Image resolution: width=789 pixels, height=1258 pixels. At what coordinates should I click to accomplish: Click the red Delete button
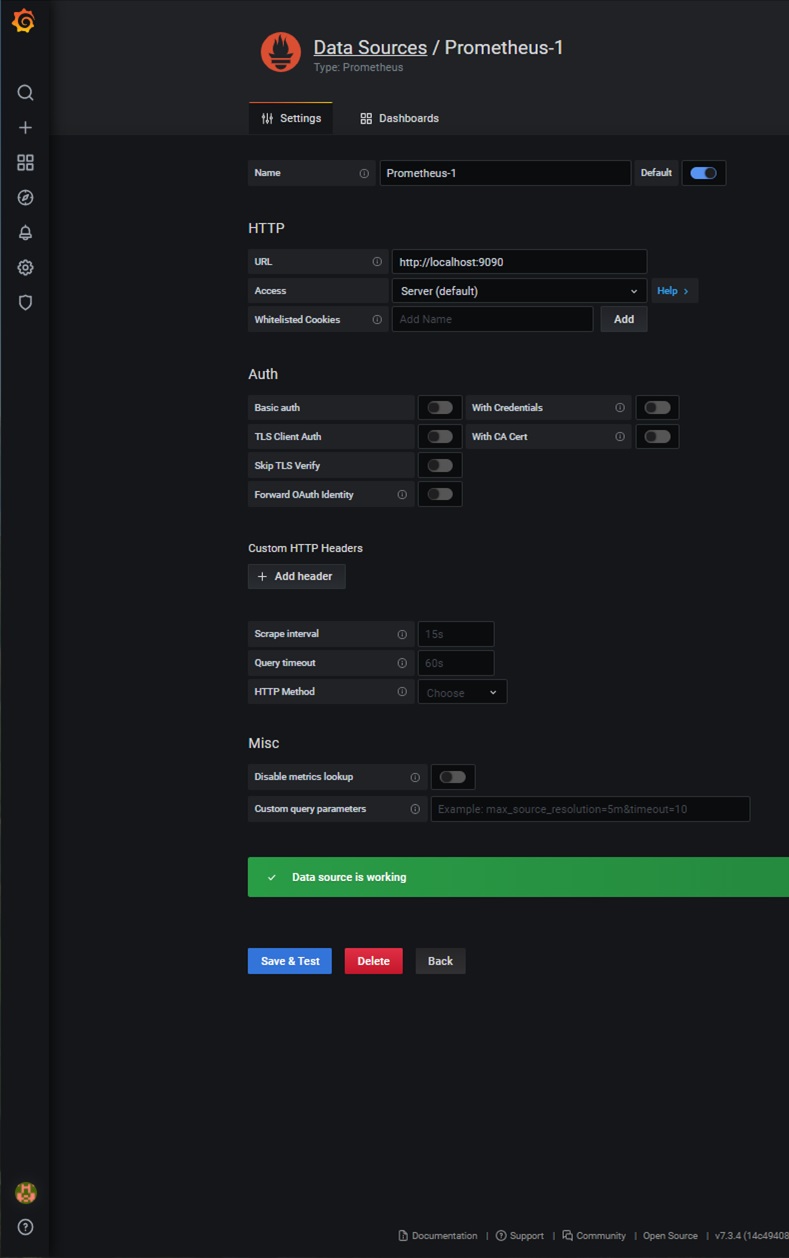(x=374, y=961)
